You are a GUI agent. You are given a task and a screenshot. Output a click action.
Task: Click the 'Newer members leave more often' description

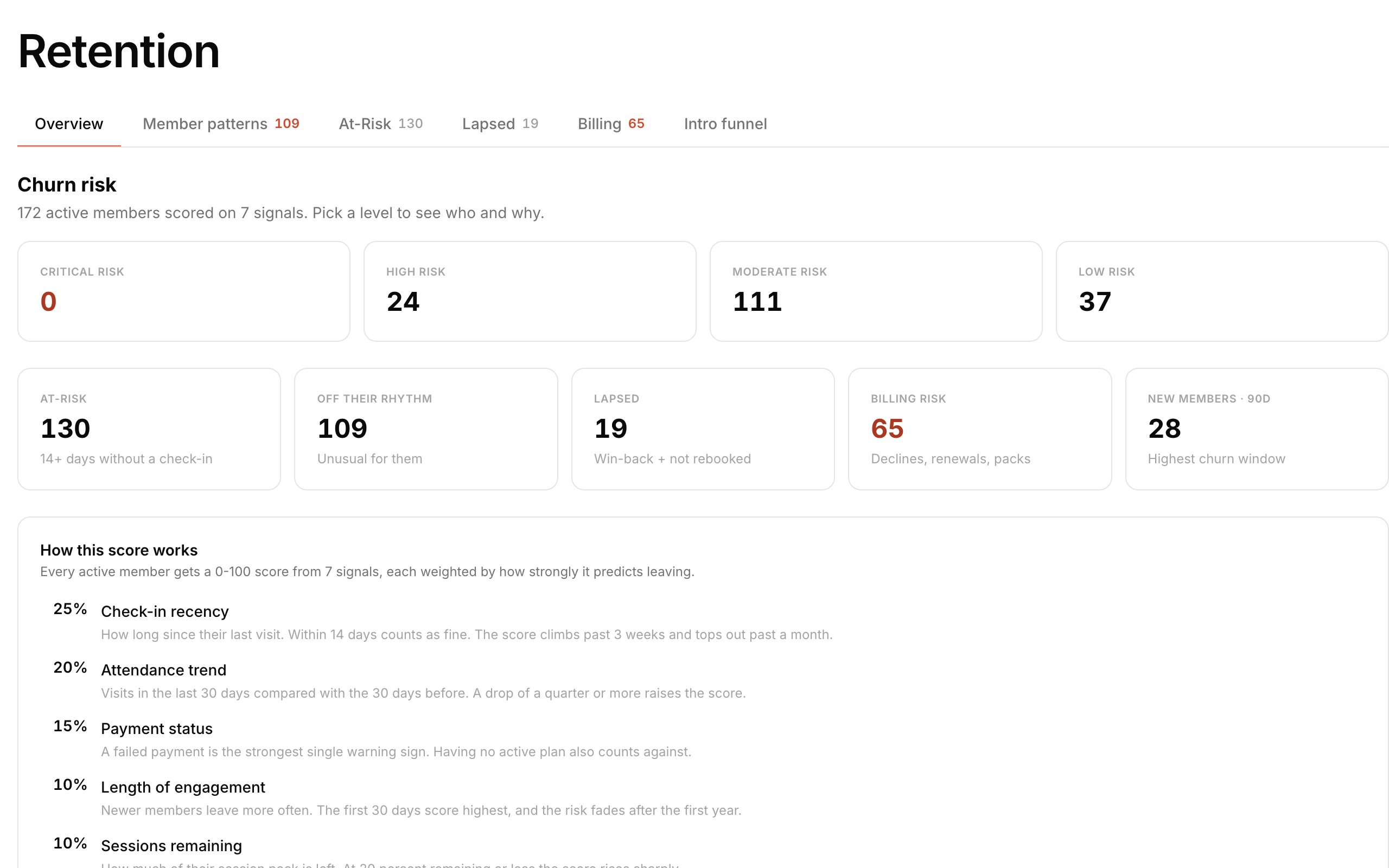point(421,810)
